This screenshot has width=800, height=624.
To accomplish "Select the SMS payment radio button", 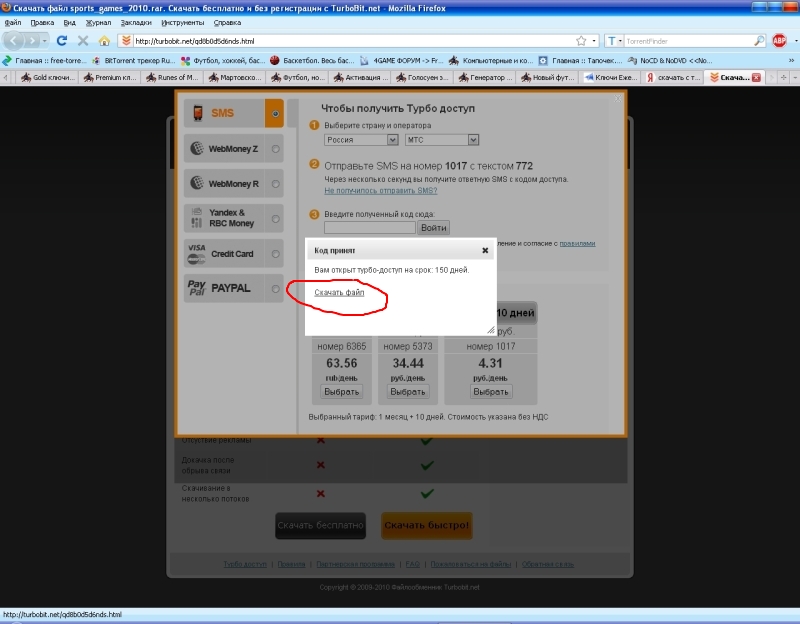I will (x=275, y=113).
